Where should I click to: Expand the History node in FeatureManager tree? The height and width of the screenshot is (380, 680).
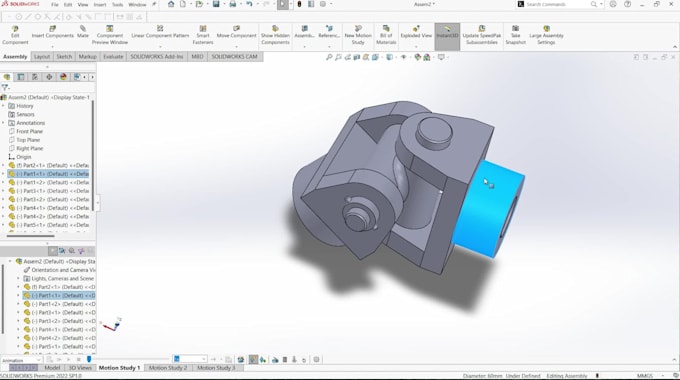point(3,106)
